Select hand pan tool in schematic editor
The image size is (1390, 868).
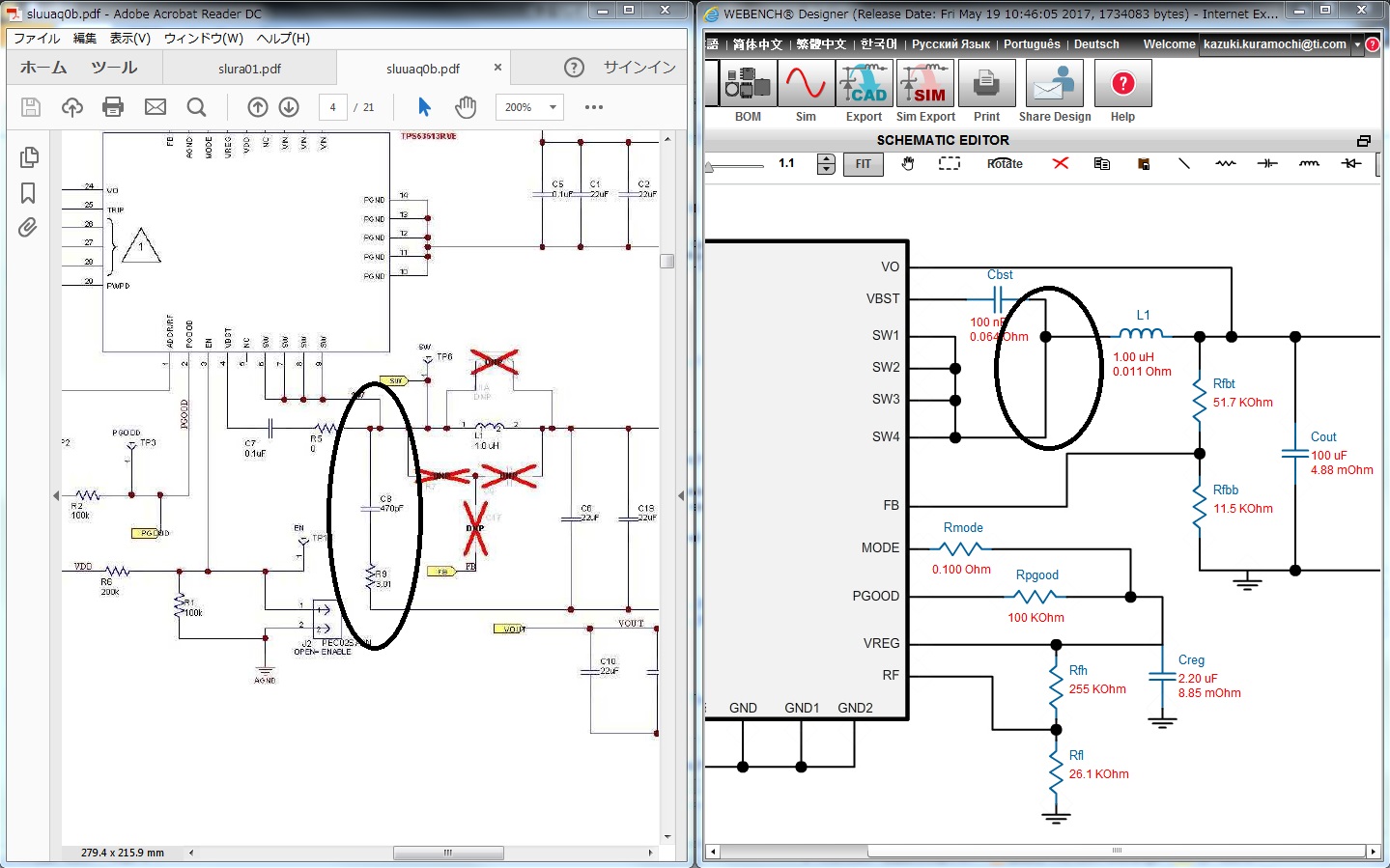(908, 164)
